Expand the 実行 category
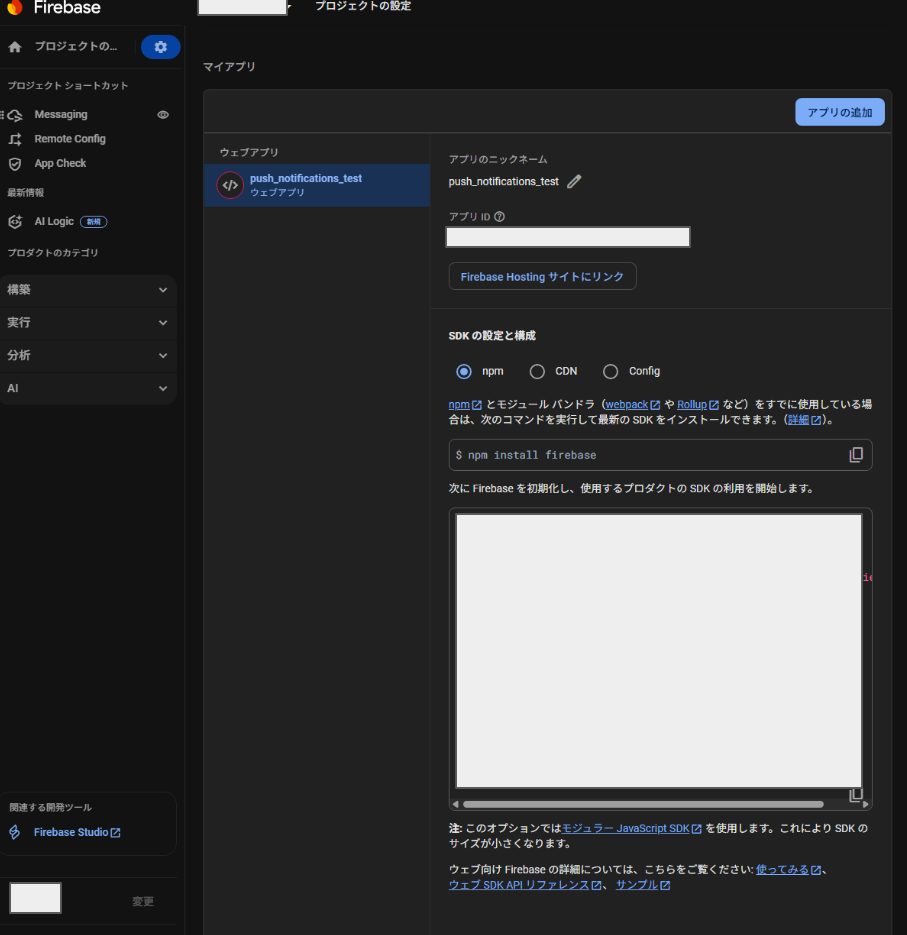Viewport: 907px width, 935px height. [88, 323]
